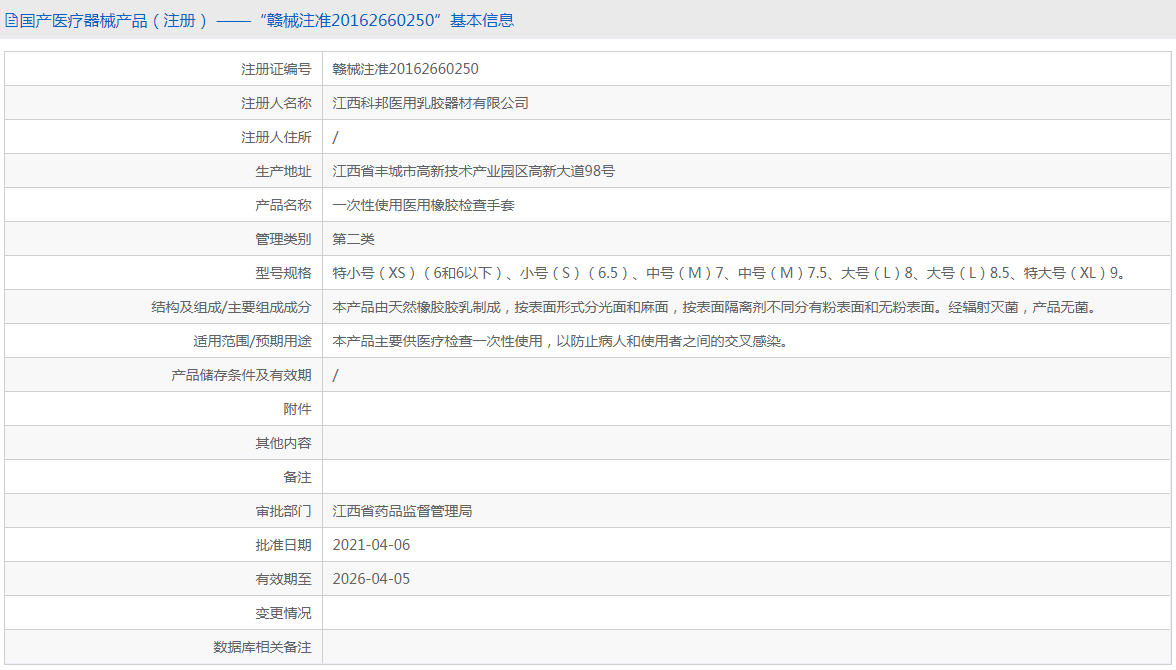Select company name 江西科邦医用乳胶器材有限公司
This screenshot has width=1176, height=670.
[430, 103]
